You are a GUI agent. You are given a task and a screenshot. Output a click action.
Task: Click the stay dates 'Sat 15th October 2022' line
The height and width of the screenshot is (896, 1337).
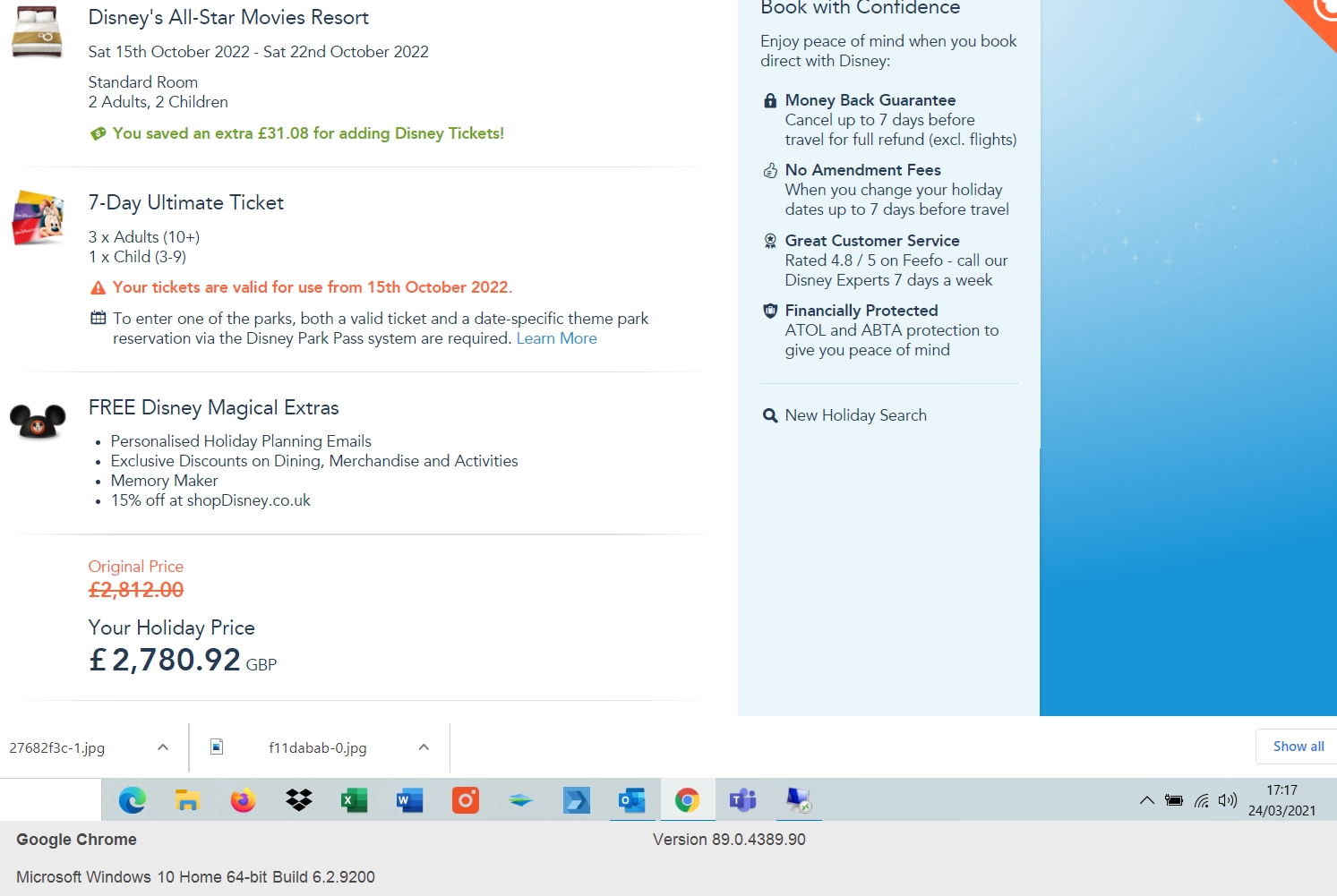point(259,52)
